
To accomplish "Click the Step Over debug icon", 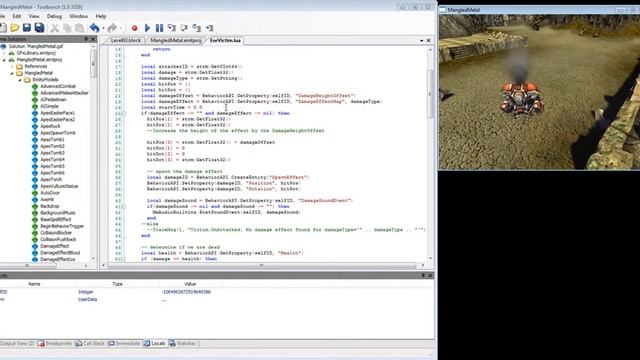I will [184, 28].
